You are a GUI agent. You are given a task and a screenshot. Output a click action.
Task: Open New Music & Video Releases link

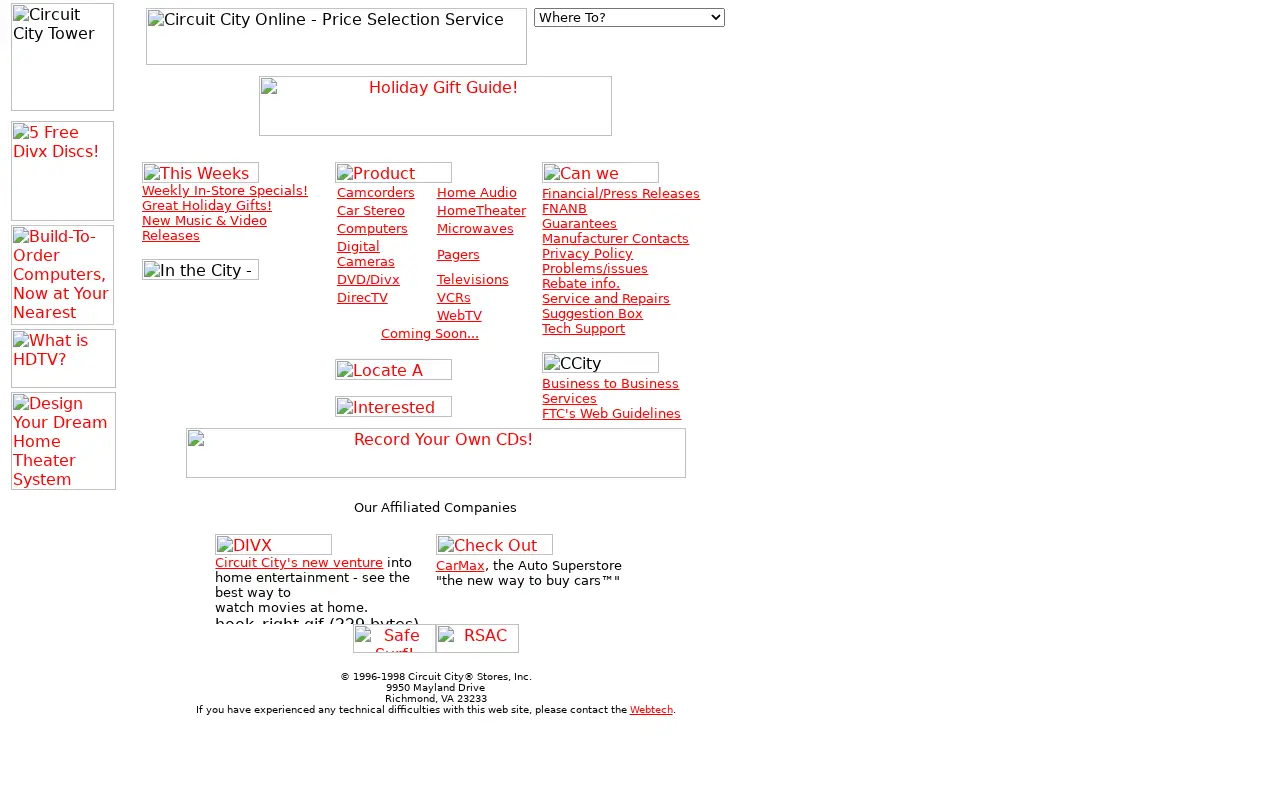(204, 228)
